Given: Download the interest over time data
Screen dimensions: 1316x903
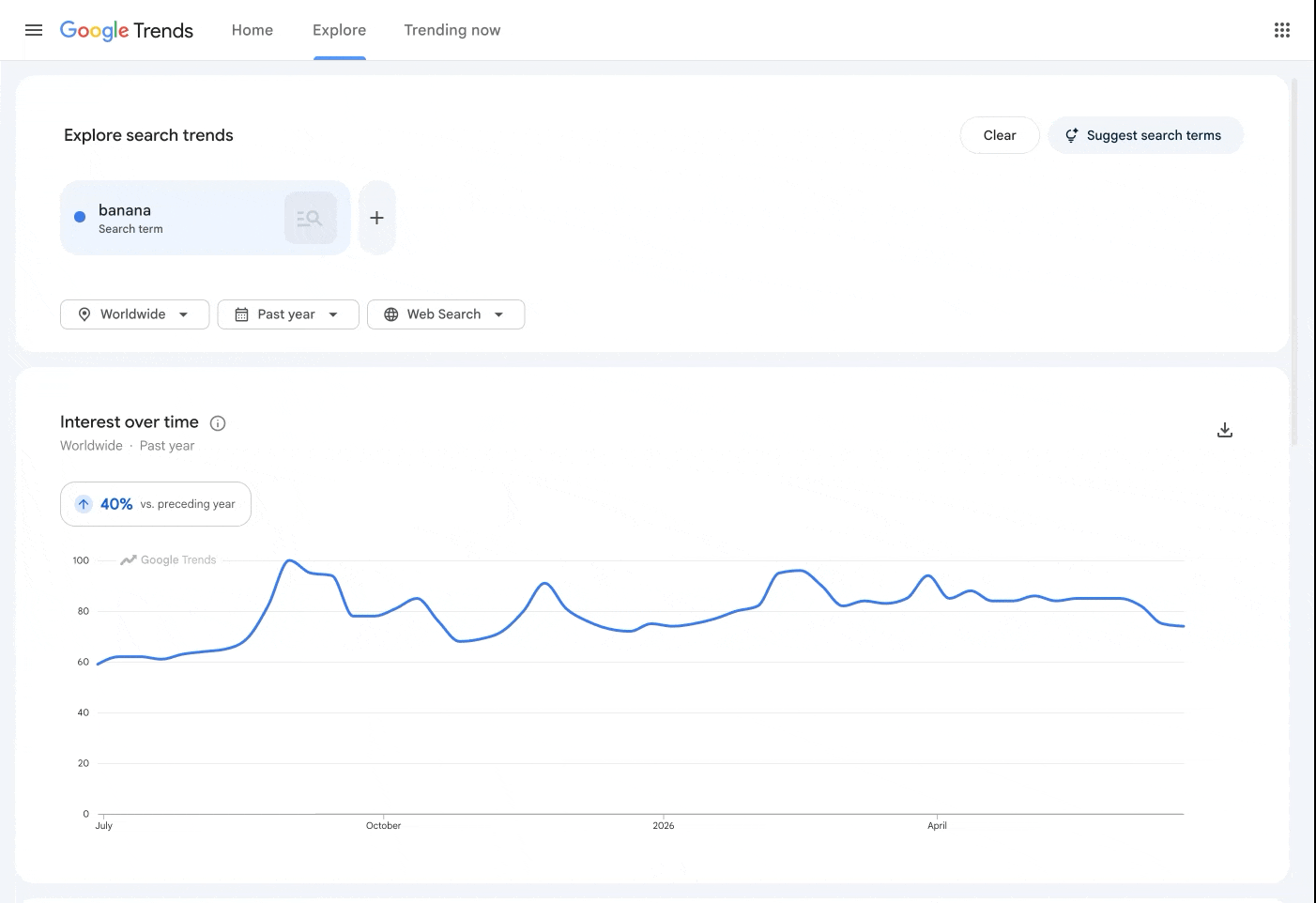Looking at the screenshot, I should point(1225,430).
